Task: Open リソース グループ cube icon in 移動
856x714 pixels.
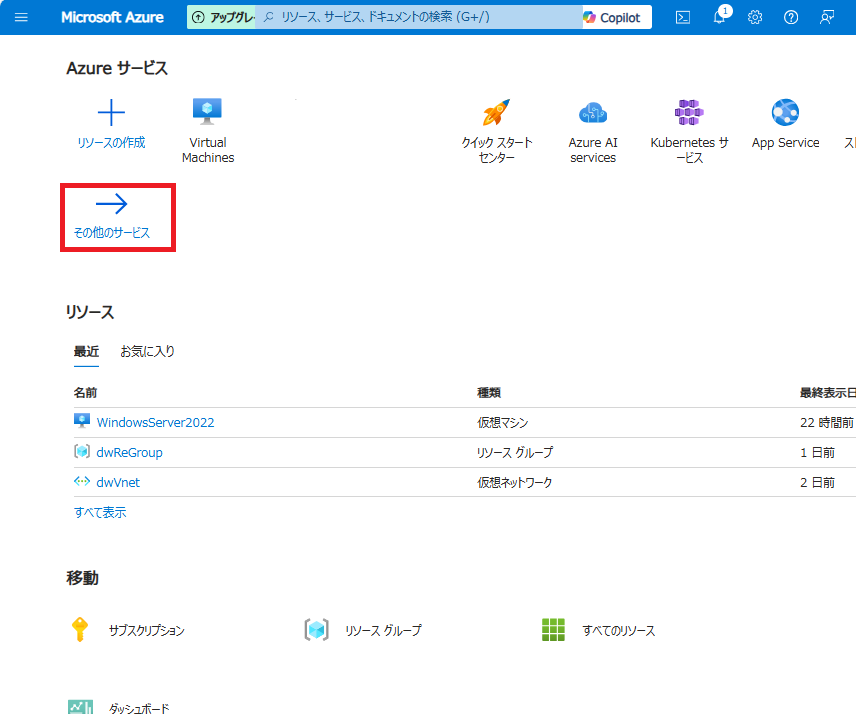Action: point(317,630)
